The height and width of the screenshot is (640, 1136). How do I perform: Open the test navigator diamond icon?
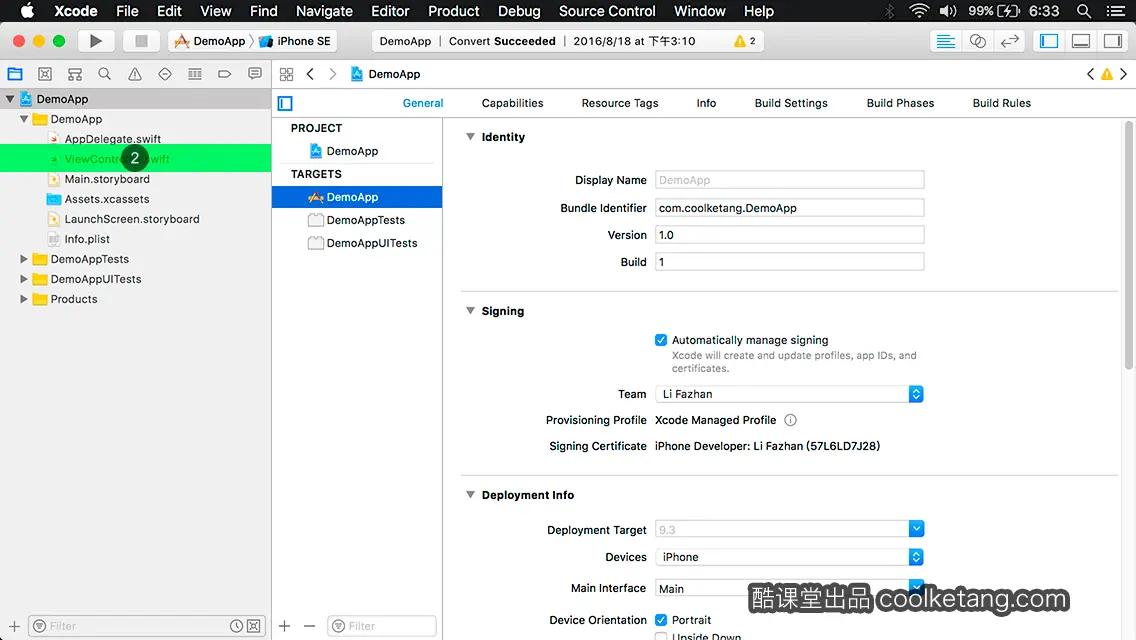point(164,74)
